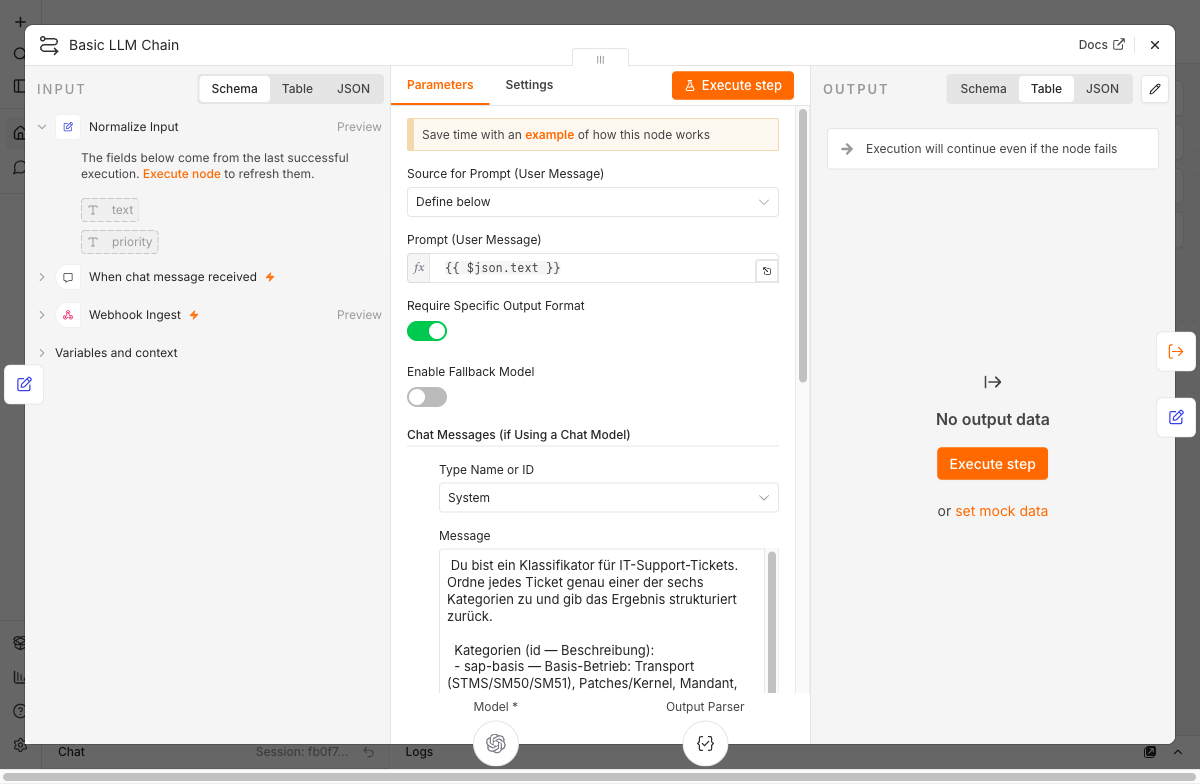Open Docs external link
Image resolution: width=1200 pixels, height=784 pixels.
(1101, 45)
